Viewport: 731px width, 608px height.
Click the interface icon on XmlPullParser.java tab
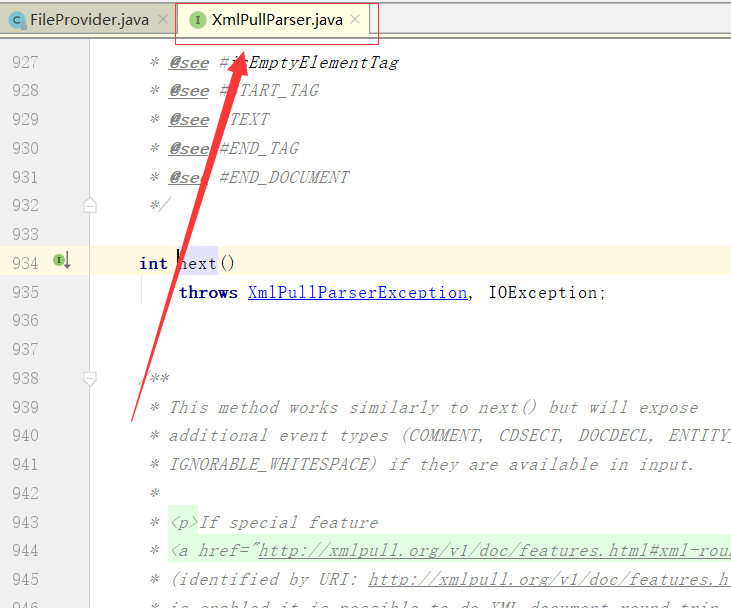pos(198,20)
